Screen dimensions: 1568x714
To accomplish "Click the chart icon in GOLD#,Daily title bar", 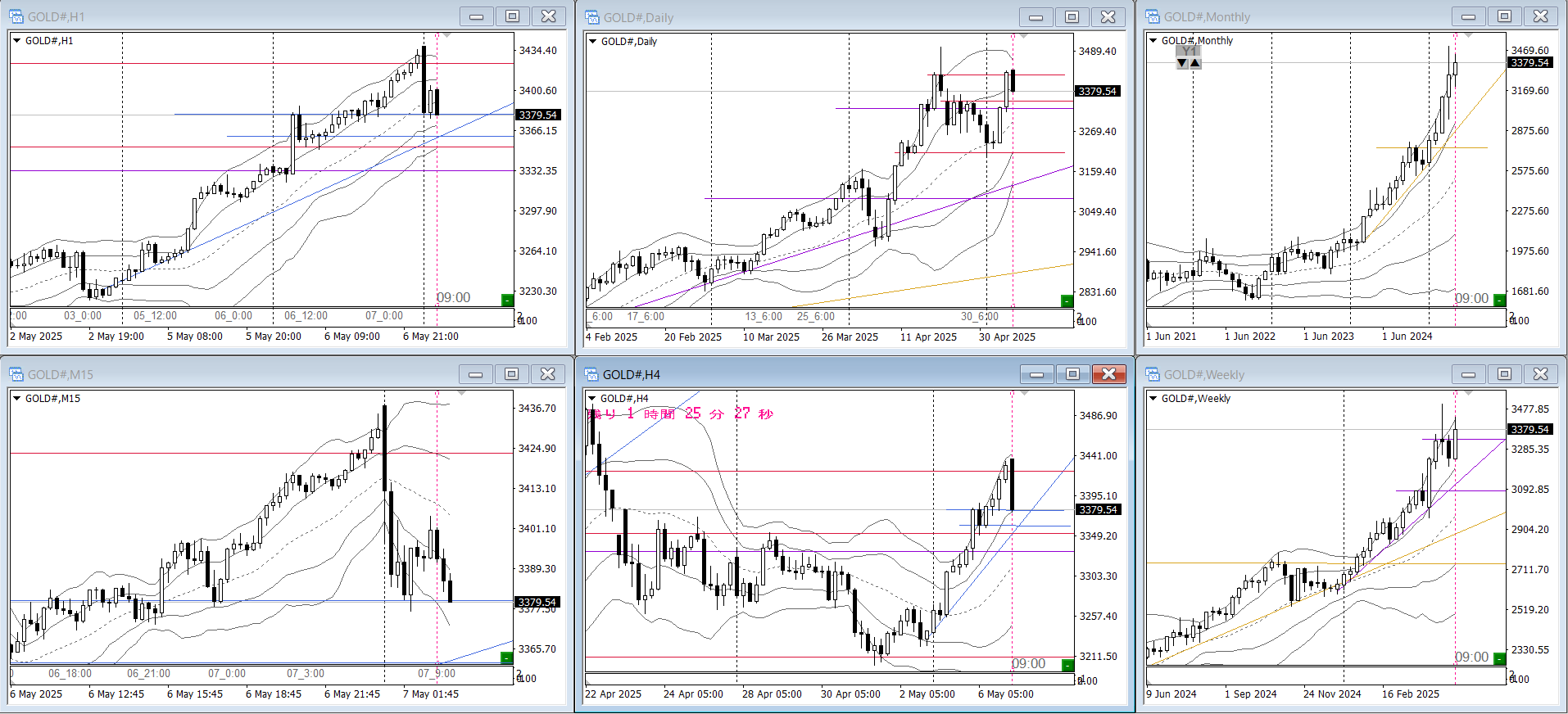I will coord(591,17).
